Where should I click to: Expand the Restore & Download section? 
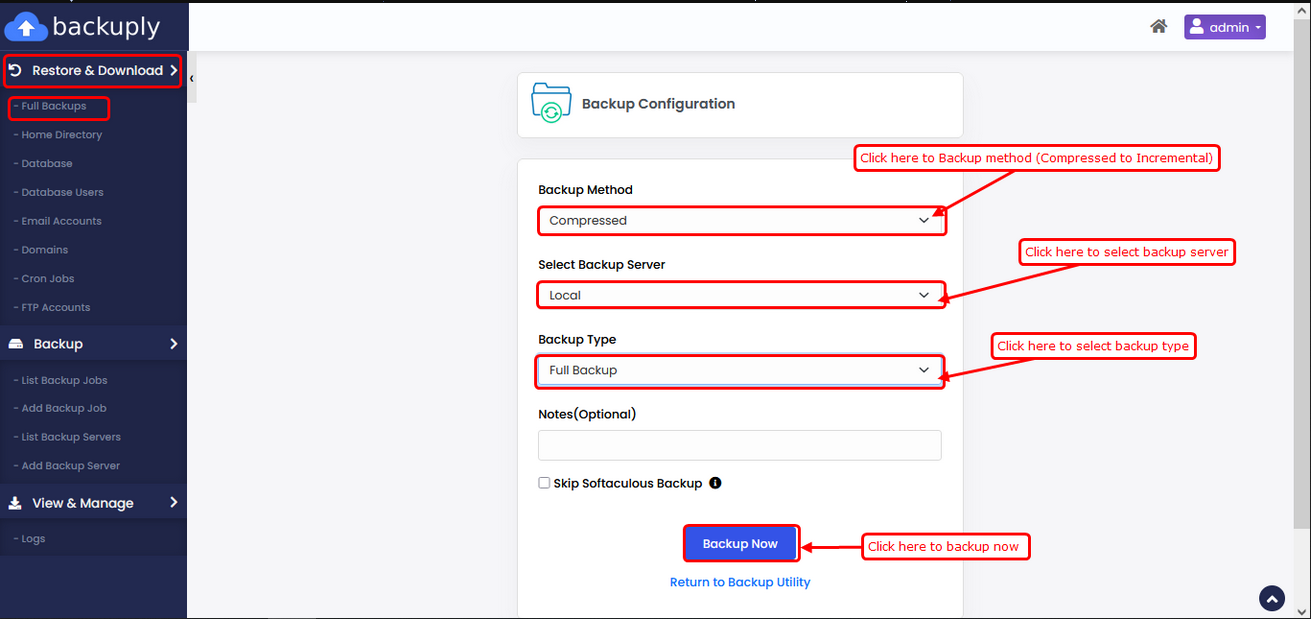point(93,71)
